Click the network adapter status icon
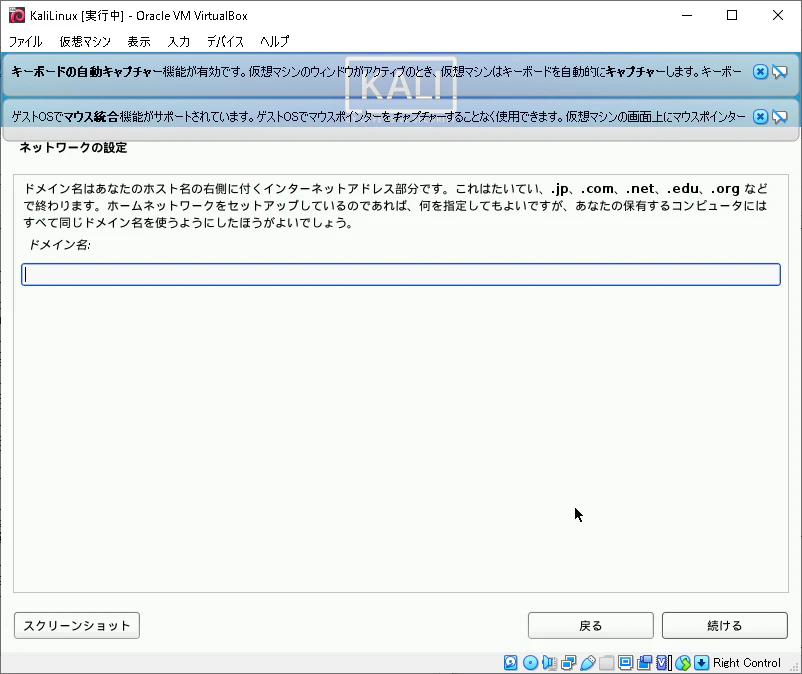This screenshot has height=674, width=802. (x=568, y=663)
